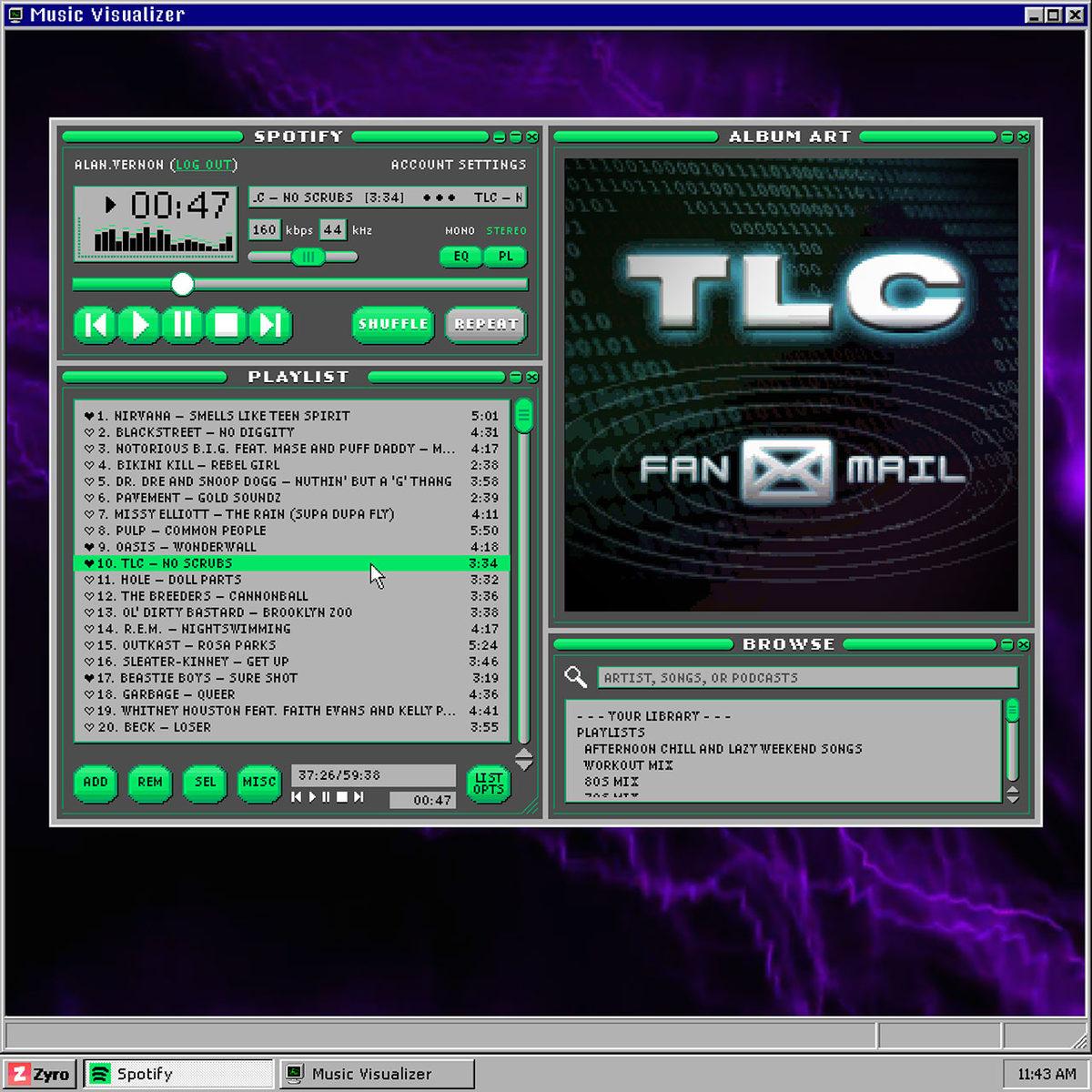Stop playback with the large Stop button

coord(227,325)
